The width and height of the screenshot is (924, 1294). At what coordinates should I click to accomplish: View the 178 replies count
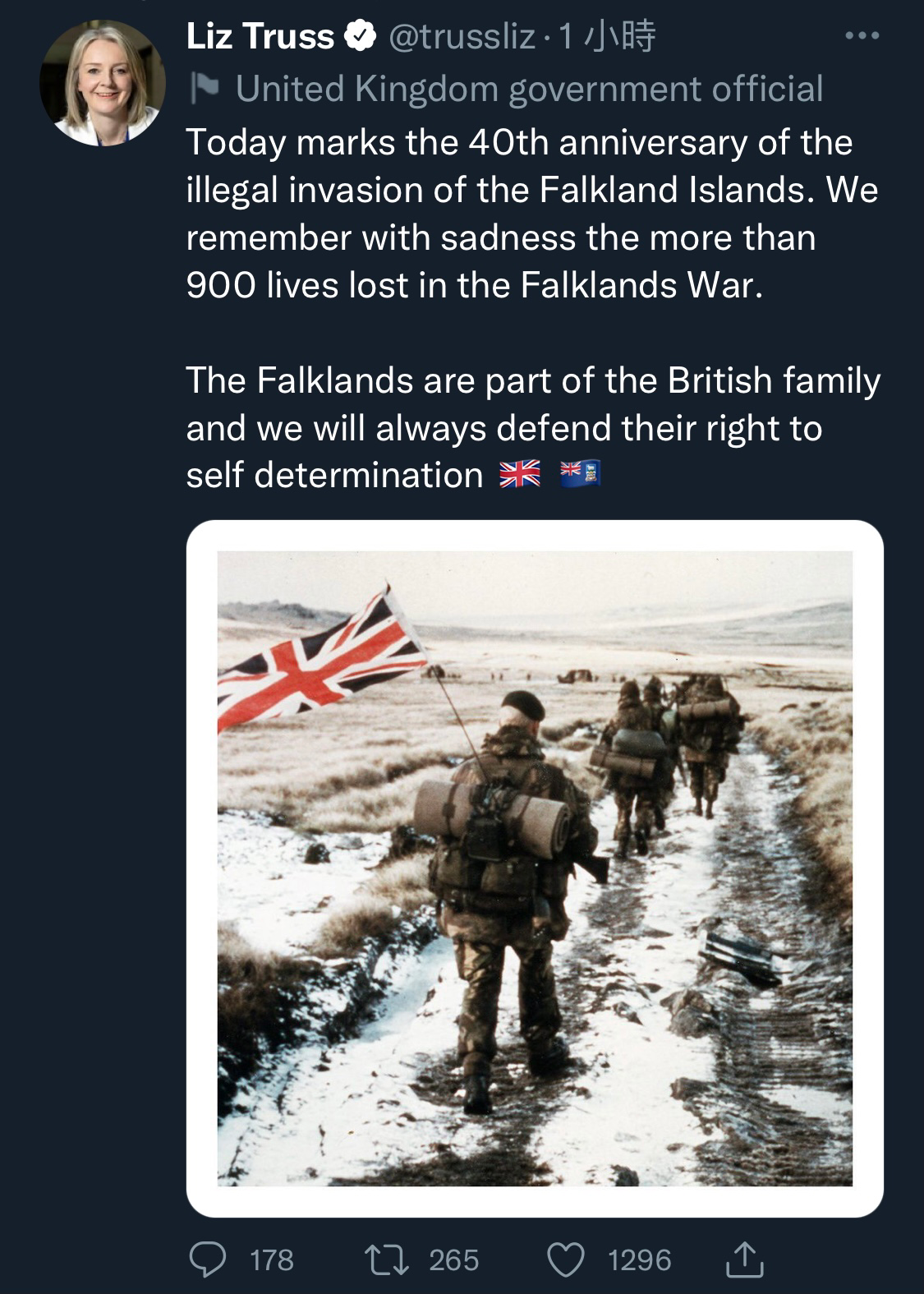(272, 1259)
